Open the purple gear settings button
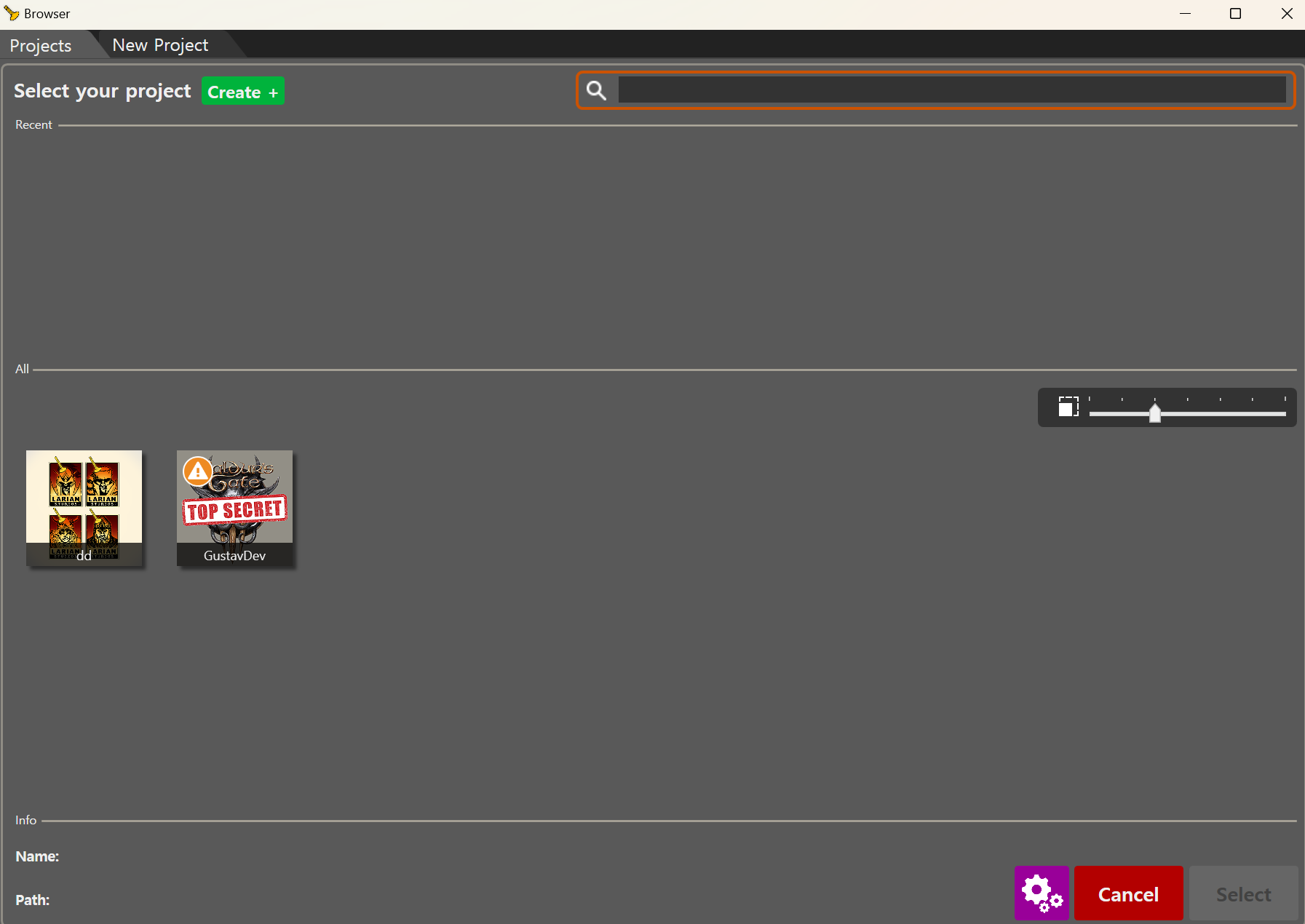Image resolution: width=1305 pixels, height=924 pixels. click(1042, 893)
